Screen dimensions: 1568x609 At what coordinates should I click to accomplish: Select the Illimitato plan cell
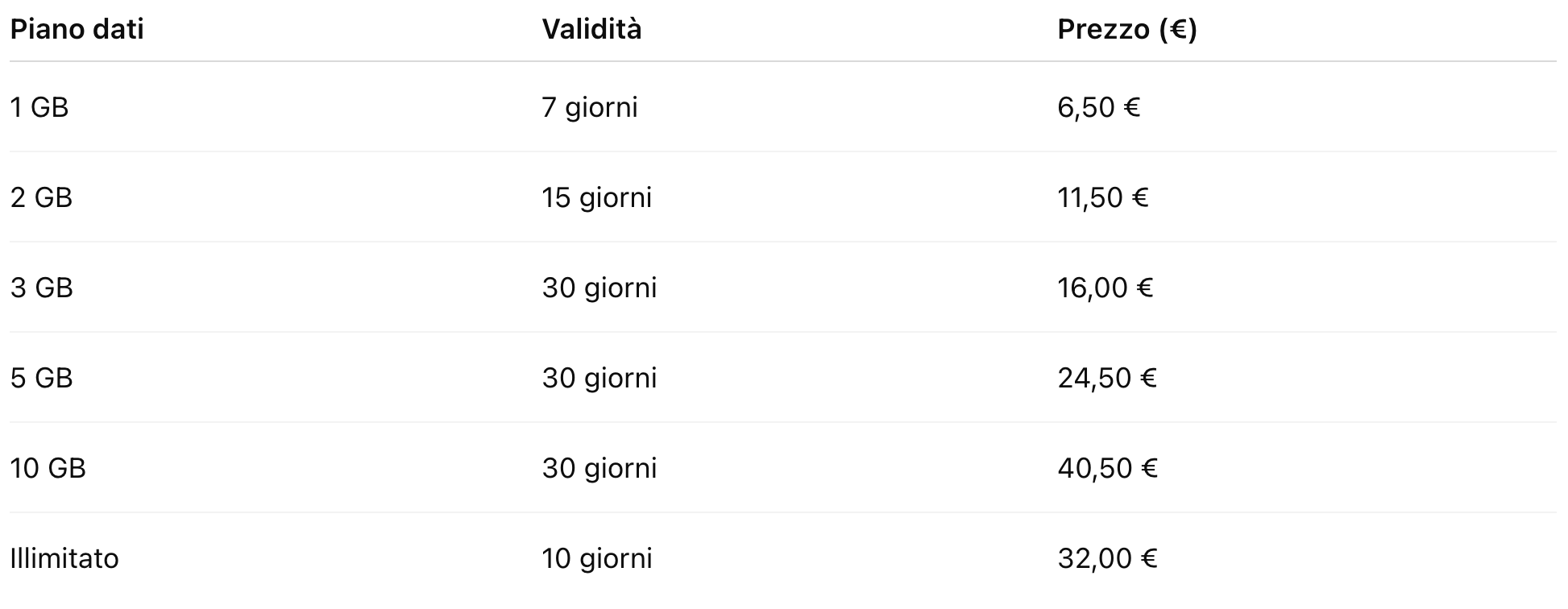point(64,558)
